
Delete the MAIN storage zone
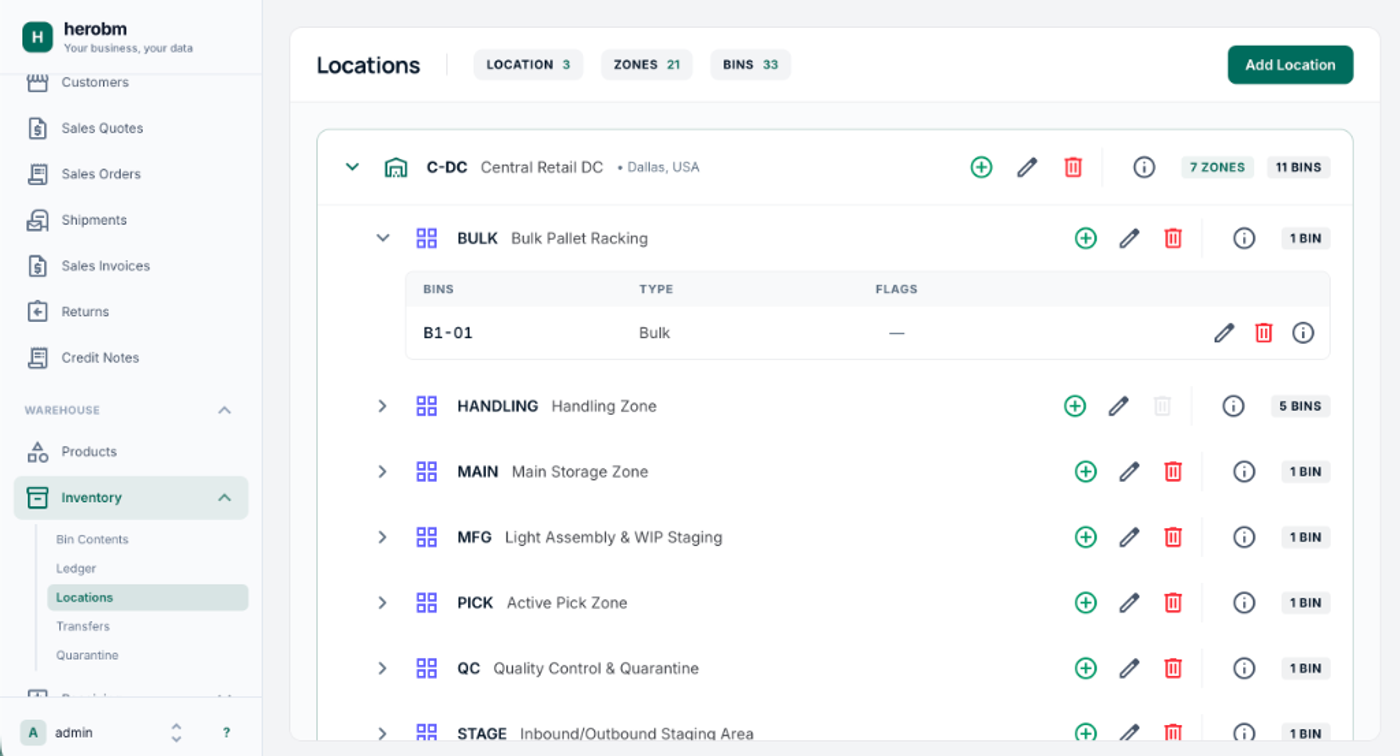coord(1173,472)
